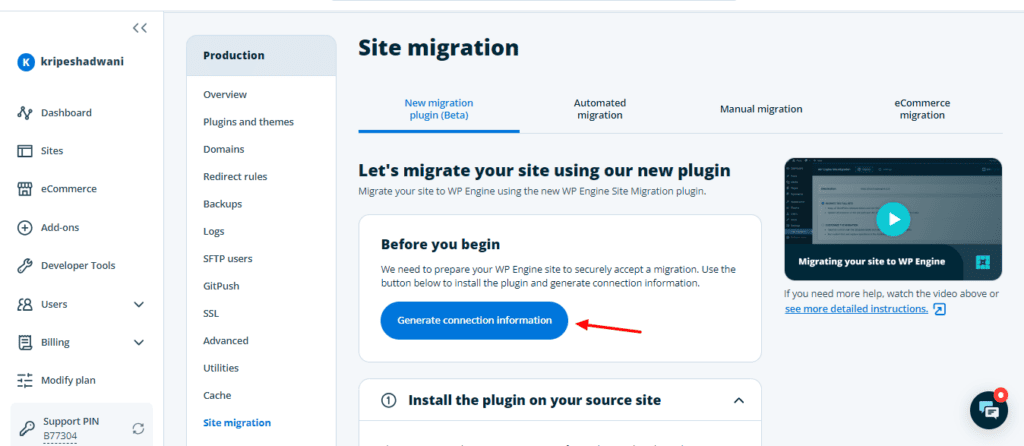Image resolution: width=1024 pixels, height=446 pixels.
Task: Open Logs page
Action: coord(214,231)
